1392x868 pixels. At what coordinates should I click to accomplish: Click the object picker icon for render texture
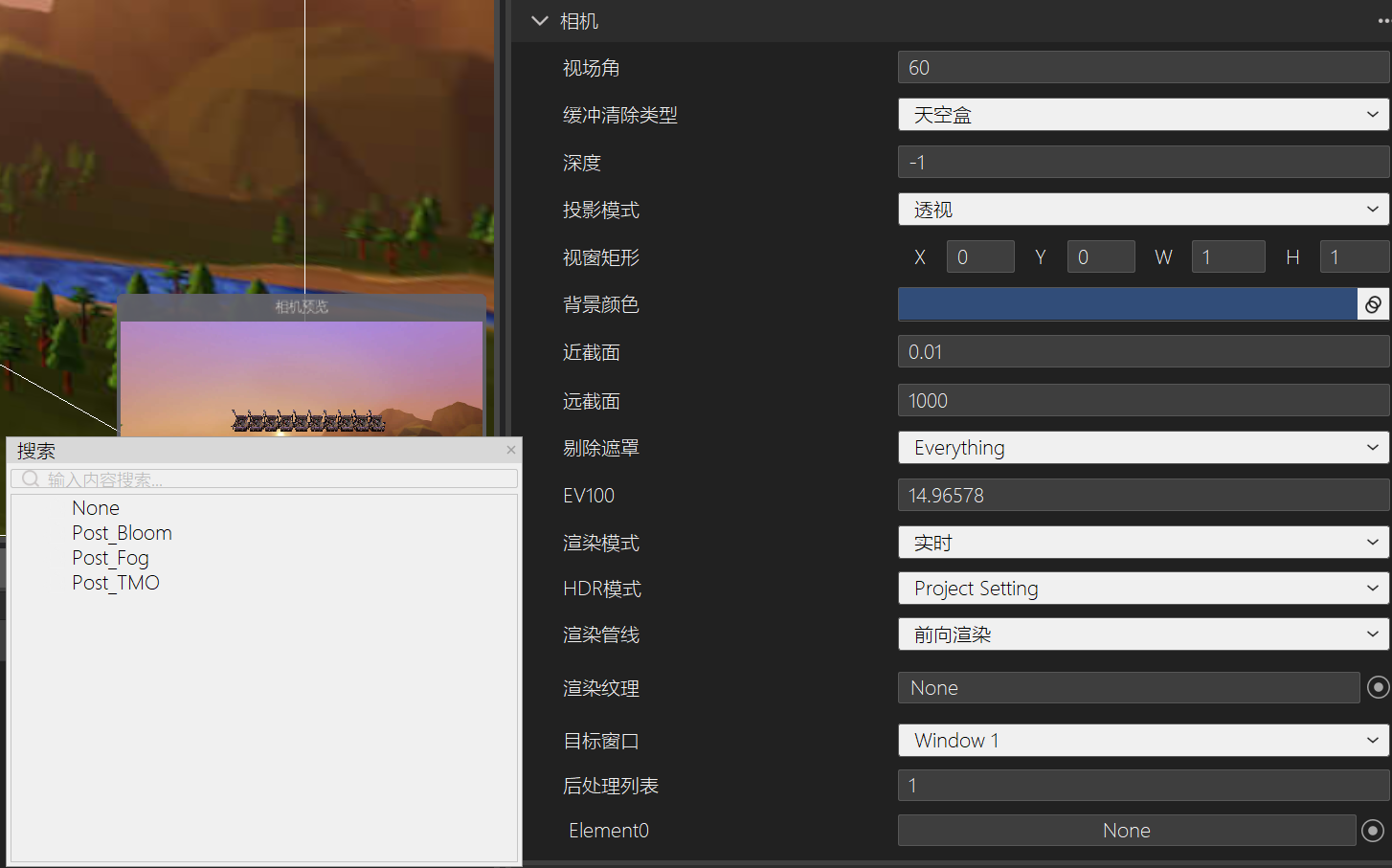[1378, 687]
